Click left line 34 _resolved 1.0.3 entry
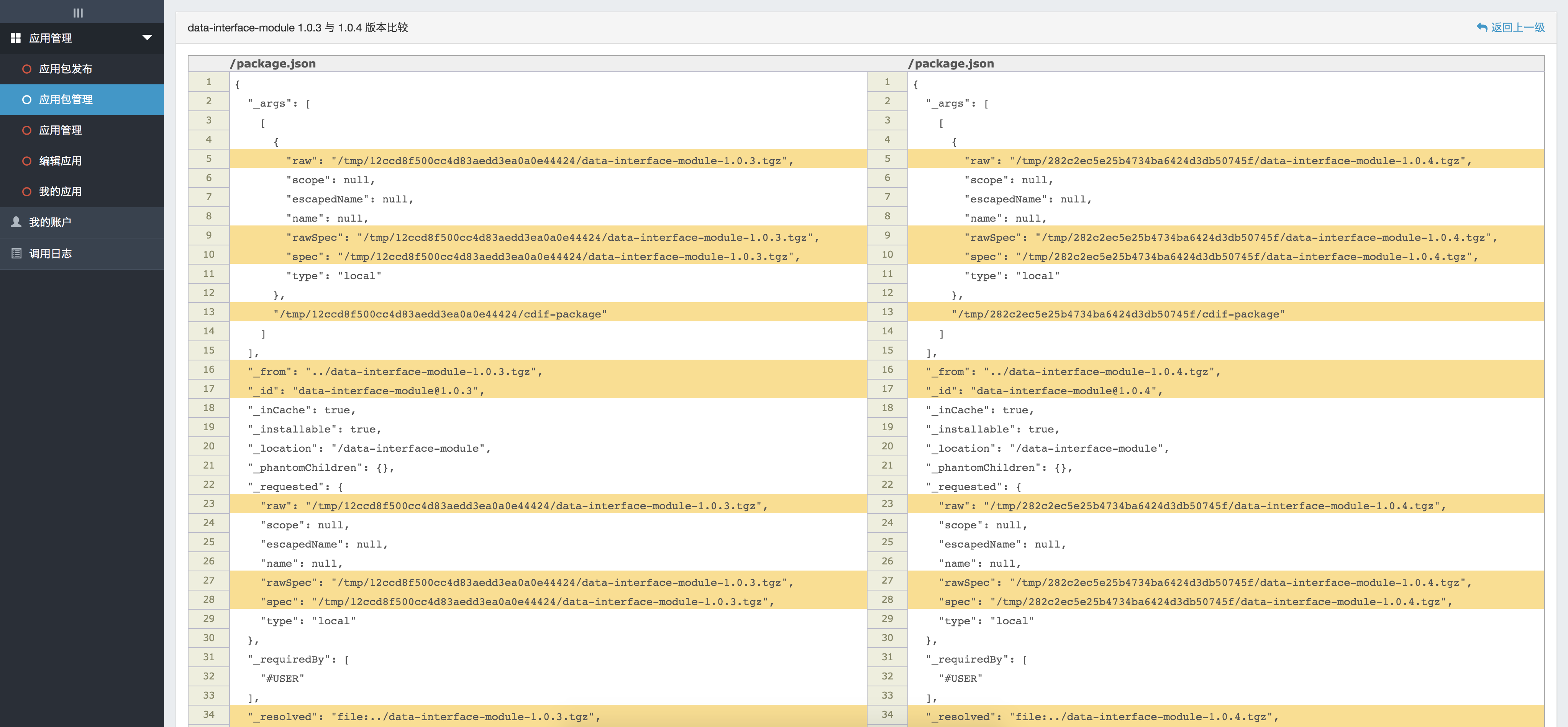Viewport: 1568px width, 727px height. (x=424, y=717)
